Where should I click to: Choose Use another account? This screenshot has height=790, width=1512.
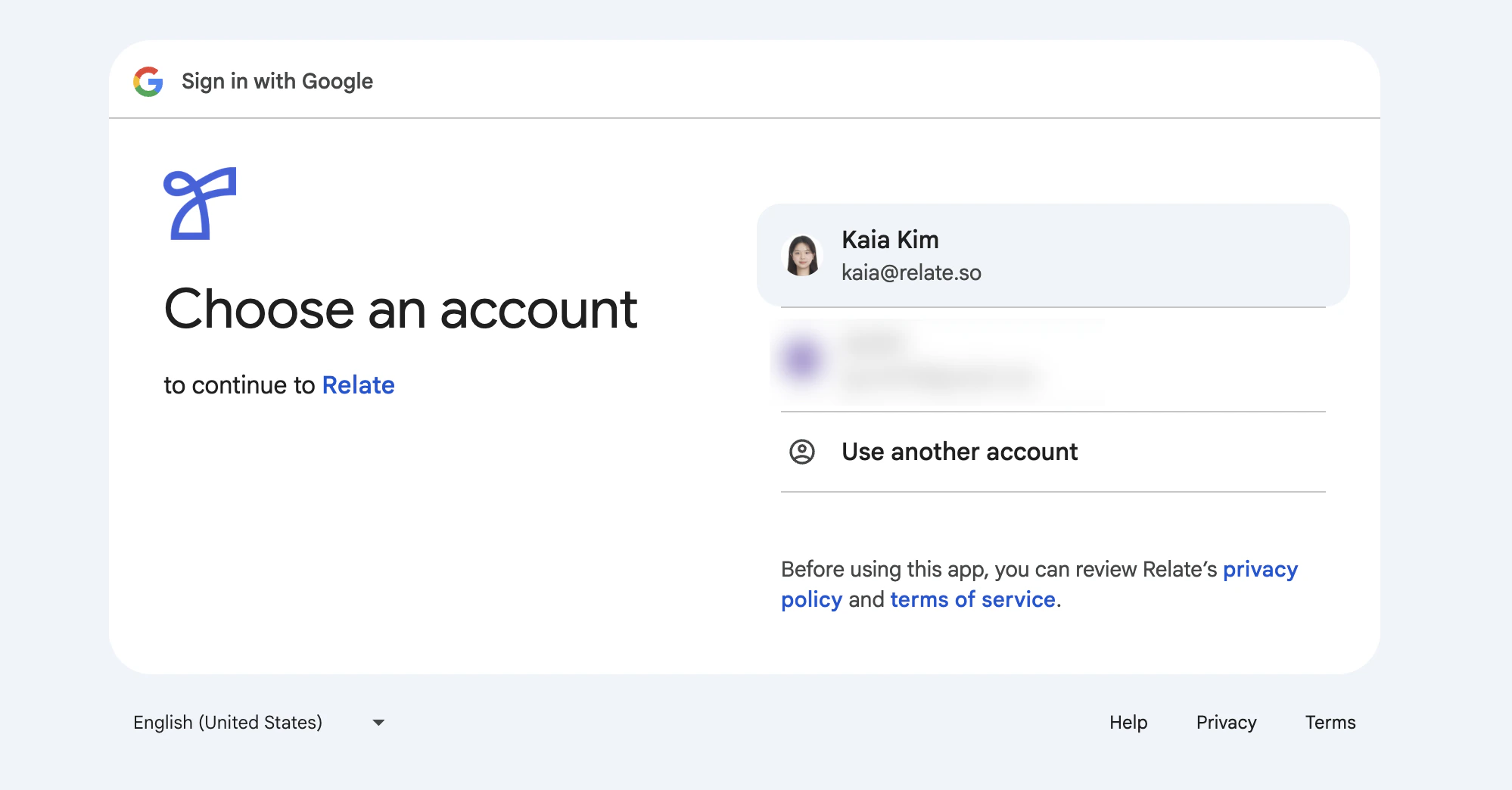coord(1053,452)
